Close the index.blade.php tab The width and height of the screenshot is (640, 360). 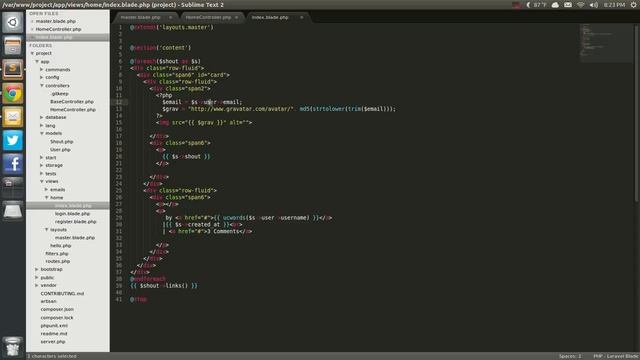302,17
